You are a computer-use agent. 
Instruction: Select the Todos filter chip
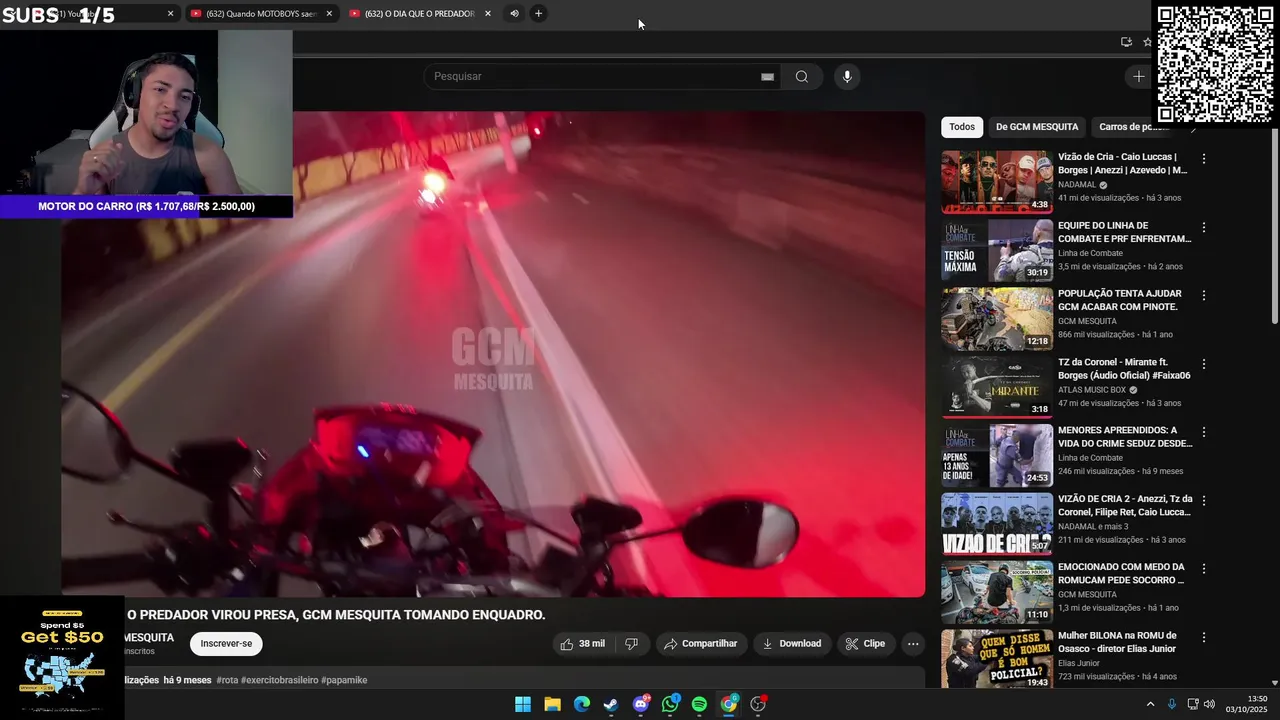[x=962, y=127]
